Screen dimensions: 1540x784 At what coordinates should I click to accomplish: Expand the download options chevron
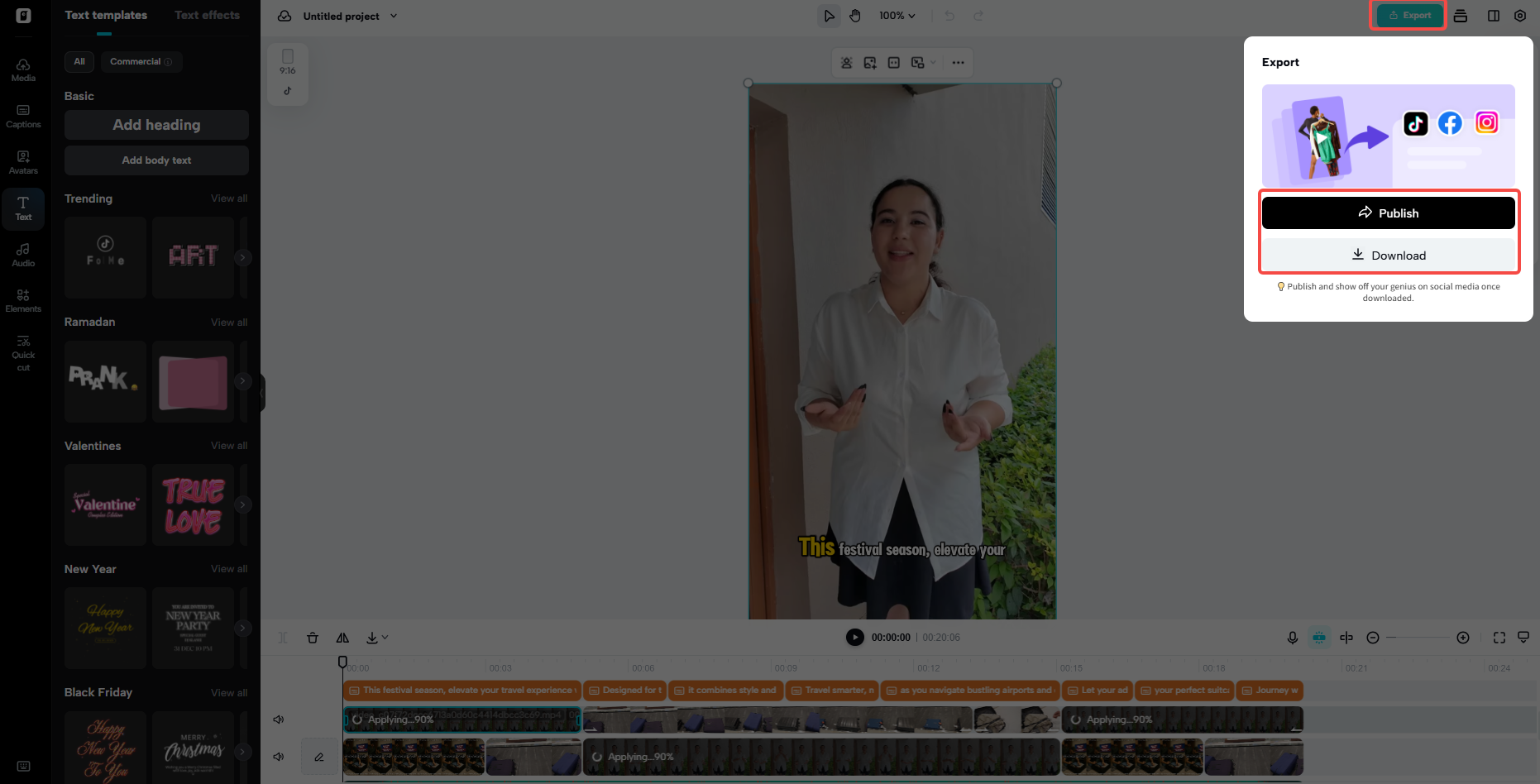pyautogui.click(x=385, y=638)
